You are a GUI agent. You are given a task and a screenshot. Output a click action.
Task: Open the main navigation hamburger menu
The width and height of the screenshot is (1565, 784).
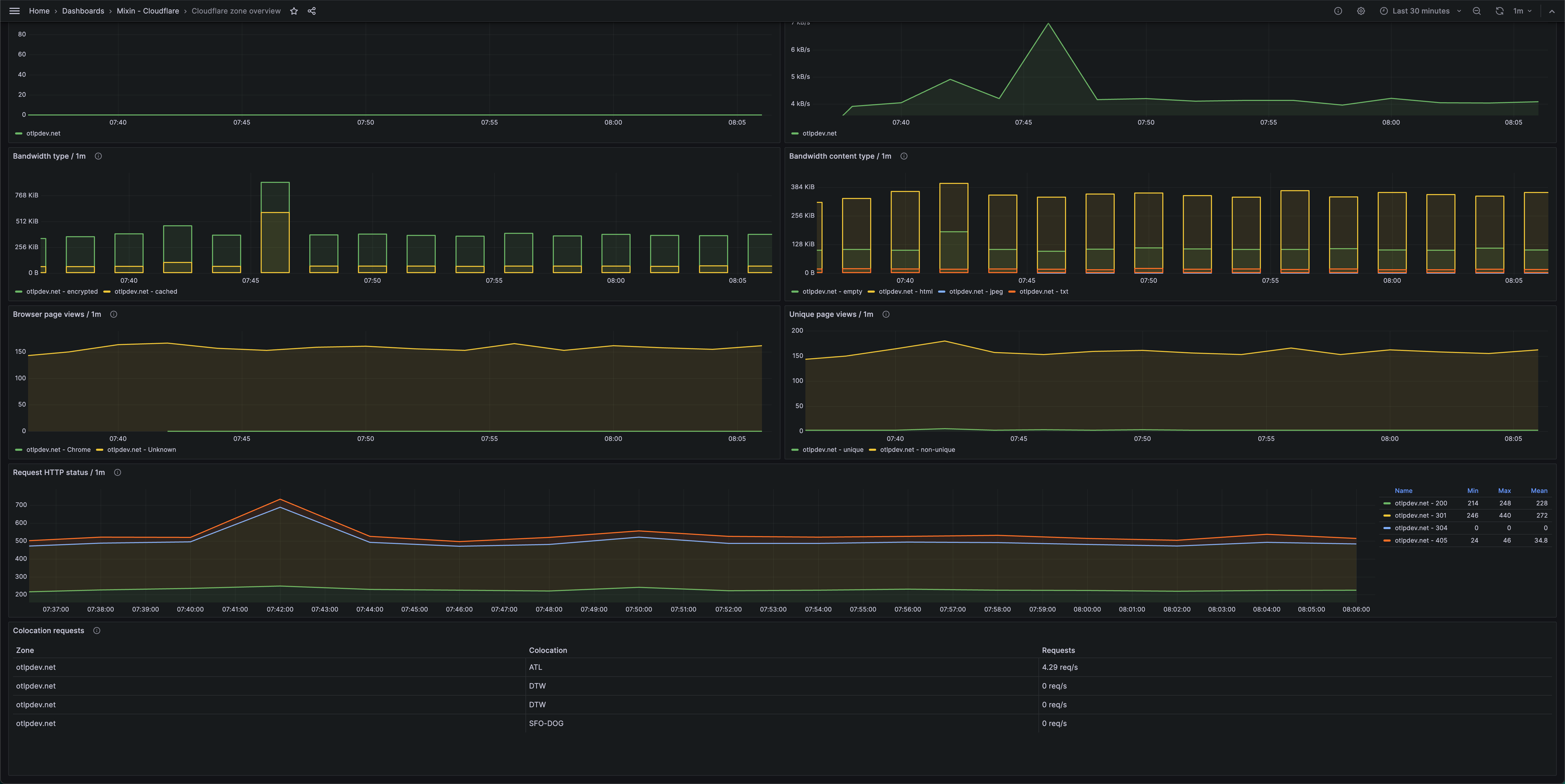(15, 10)
